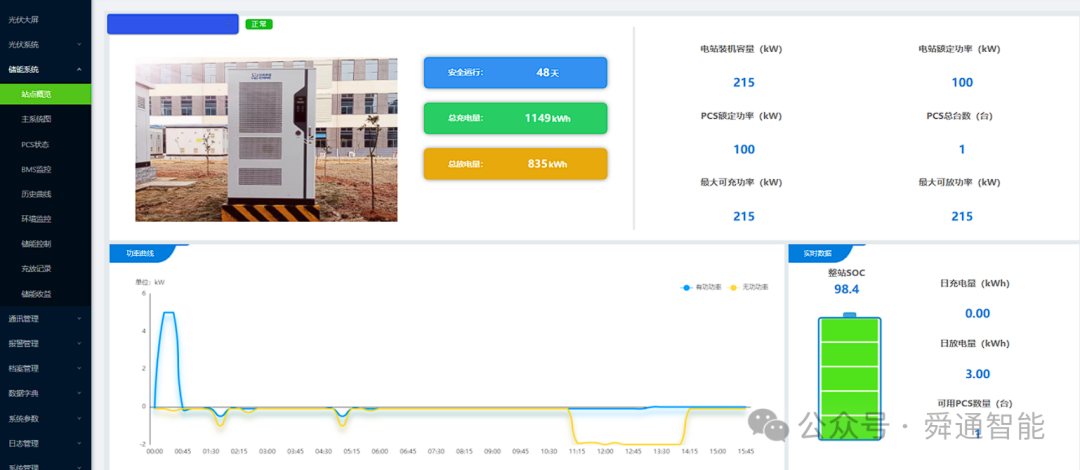Expand the 通讯管理 sidebar group
Viewport: 1080px width, 470px height.
point(45,319)
